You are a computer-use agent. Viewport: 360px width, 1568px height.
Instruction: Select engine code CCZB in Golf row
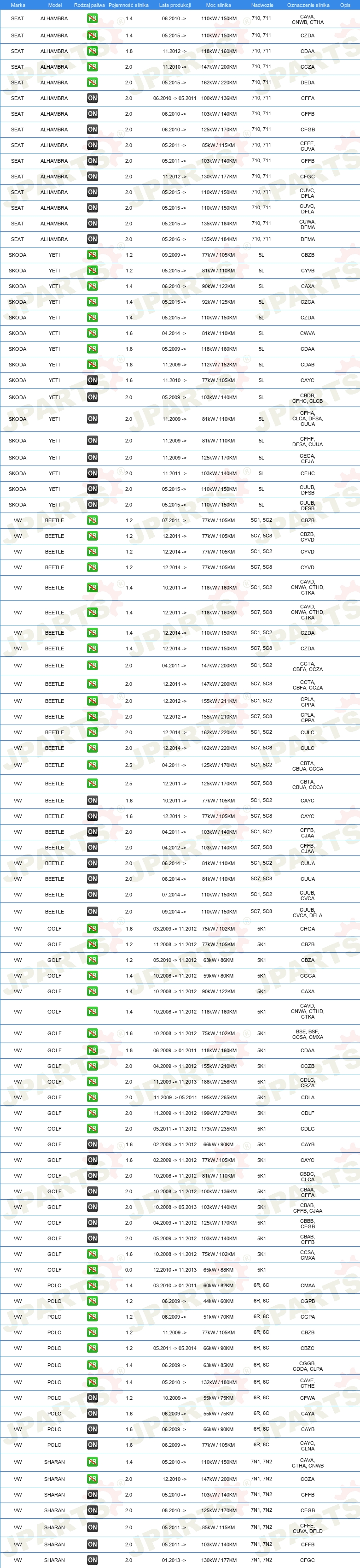308,1067
